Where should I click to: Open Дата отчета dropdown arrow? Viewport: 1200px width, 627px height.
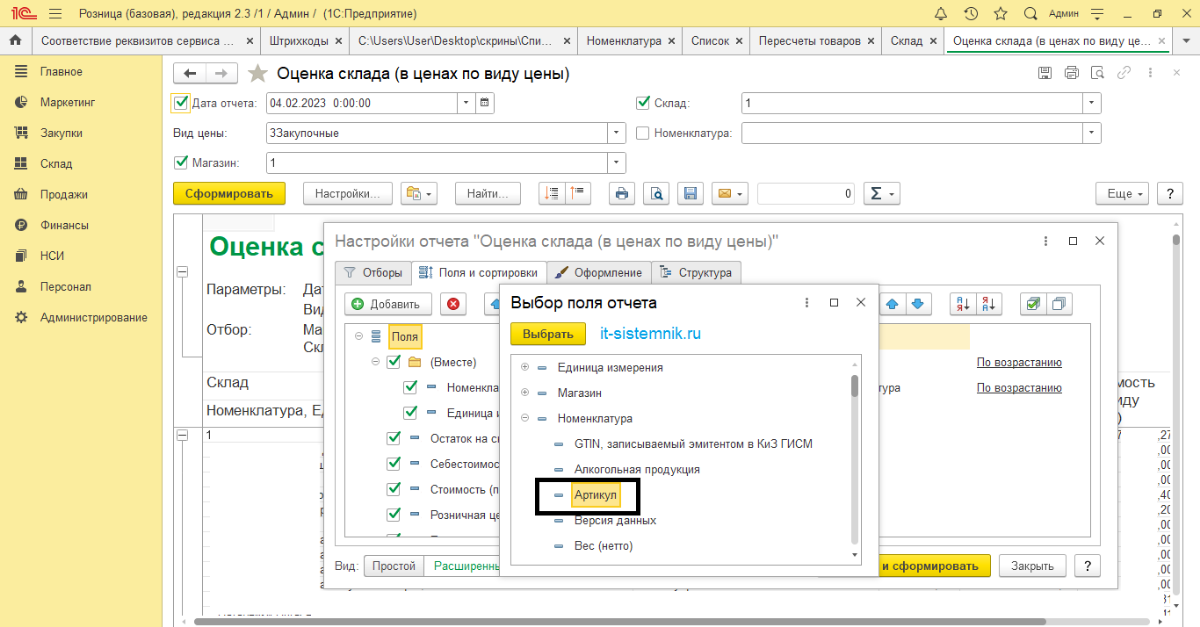tap(466, 102)
